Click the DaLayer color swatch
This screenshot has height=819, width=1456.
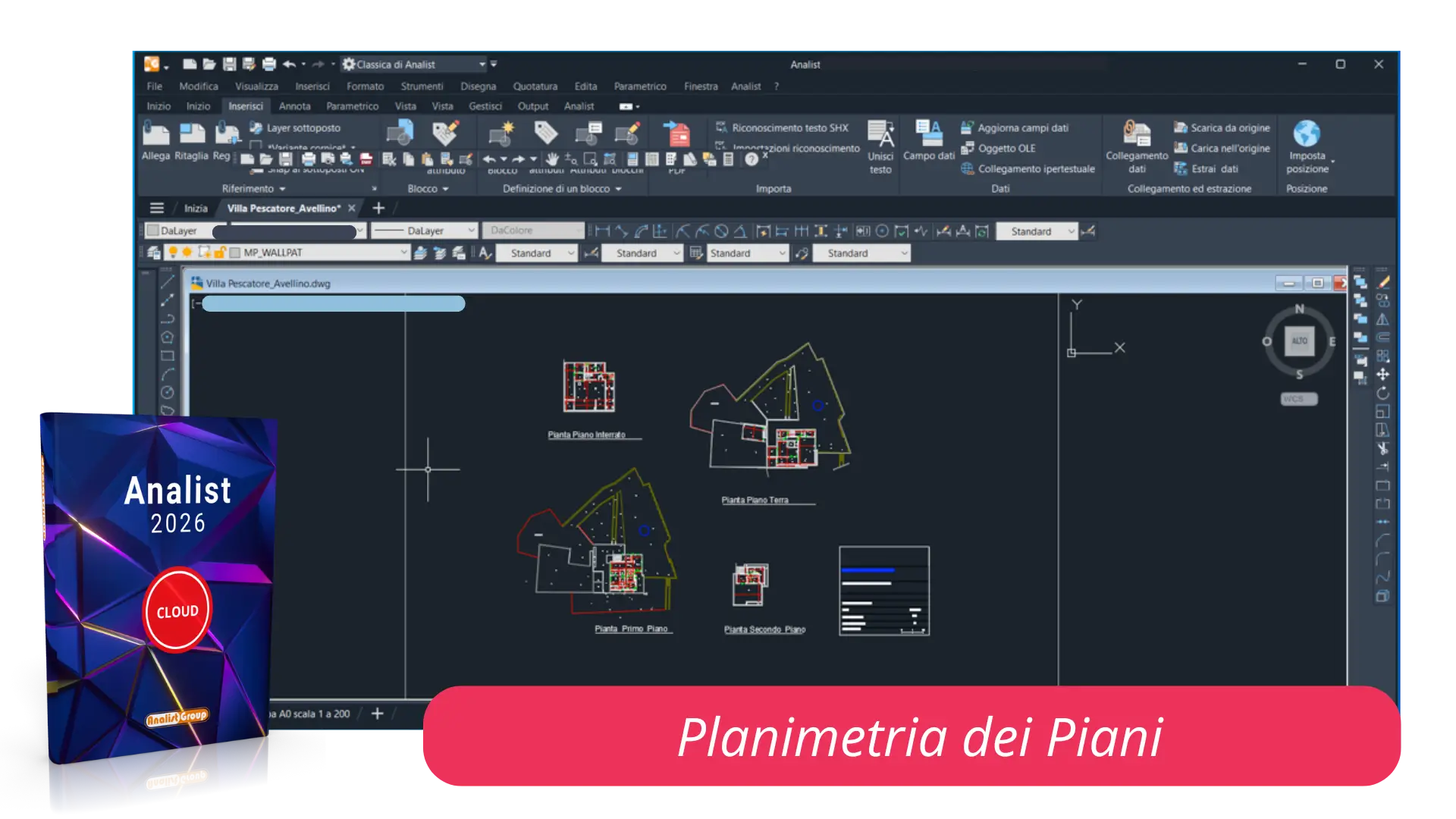[x=153, y=231]
